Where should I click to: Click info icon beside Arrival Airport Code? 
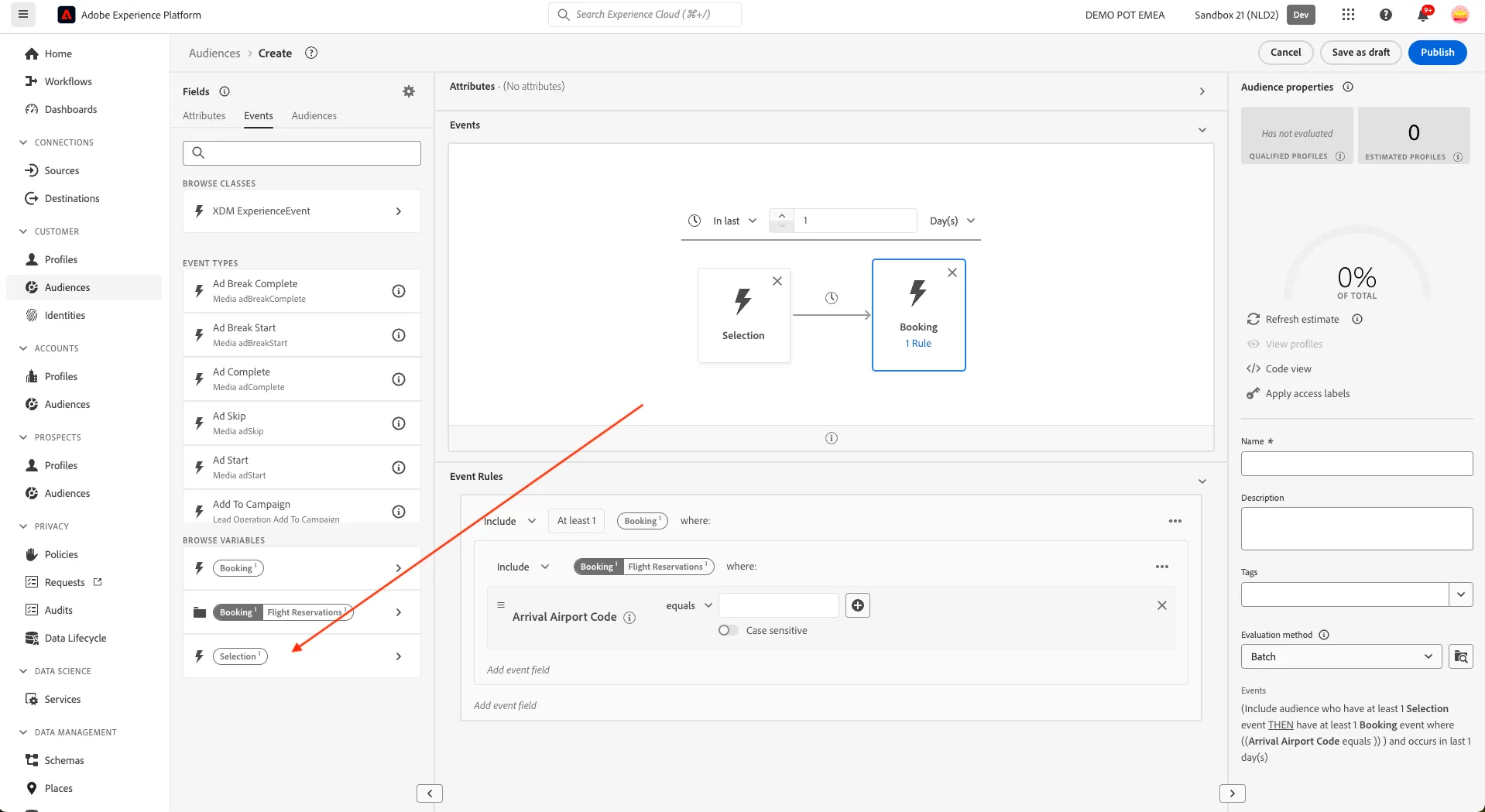coord(629,618)
